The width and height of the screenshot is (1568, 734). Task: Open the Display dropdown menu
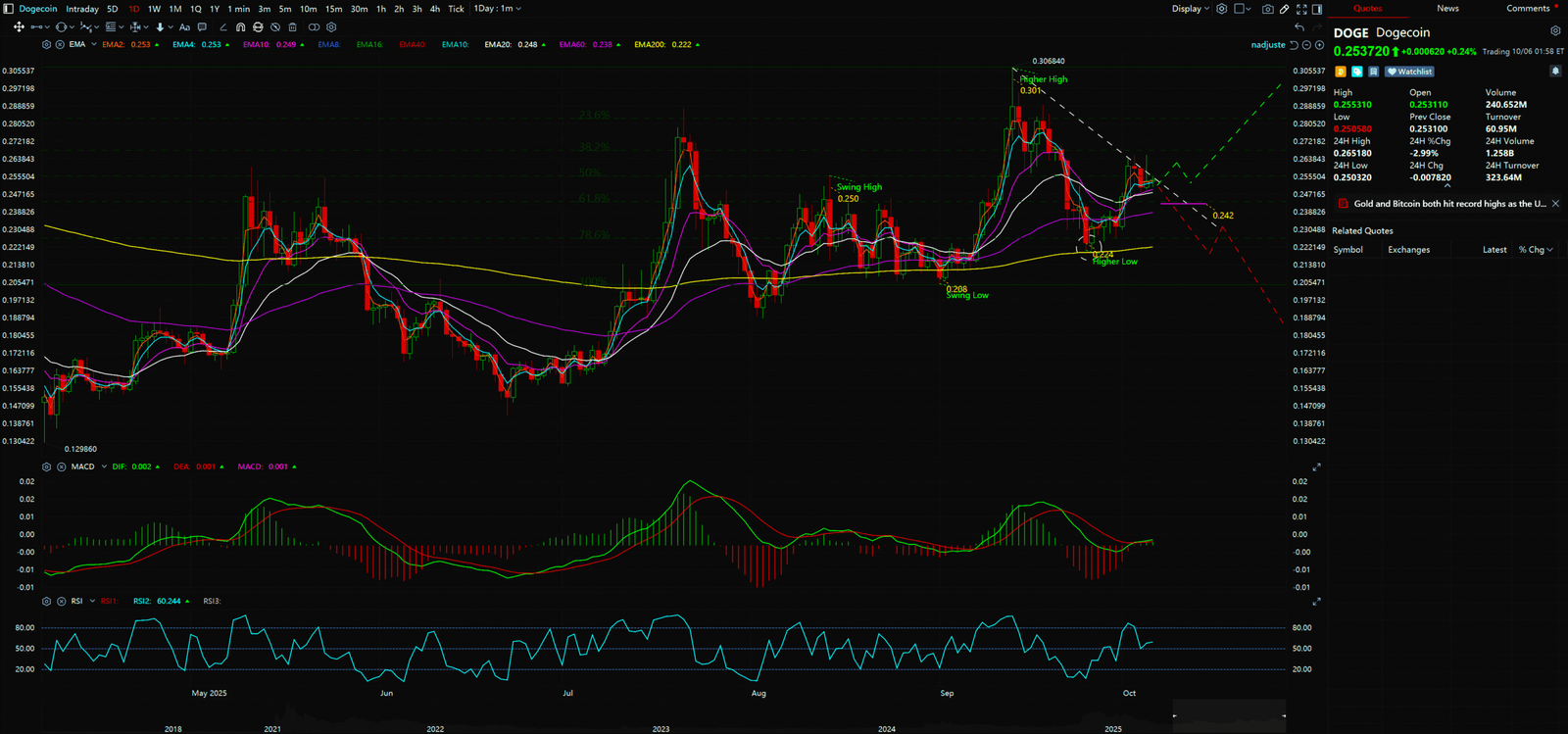[1190, 9]
